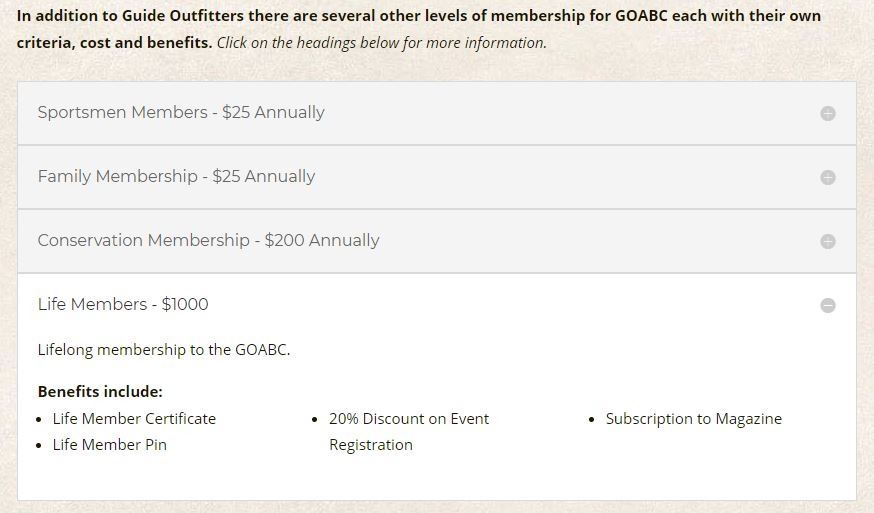Click the bold Guide Outfitters intro paragraph
Viewport: 874px width, 513px height.
pos(418,17)
